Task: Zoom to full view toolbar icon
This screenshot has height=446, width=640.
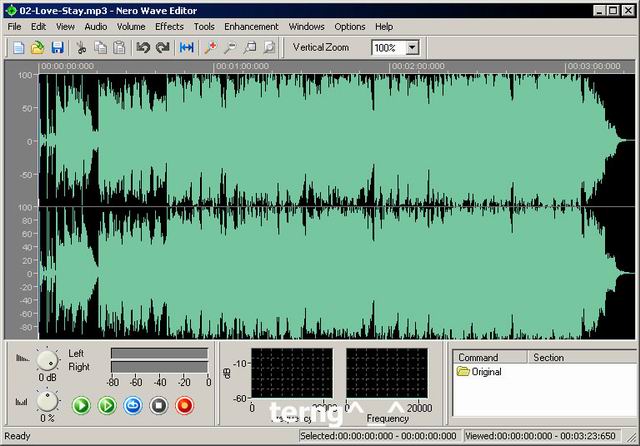Action: click(269, 48)
